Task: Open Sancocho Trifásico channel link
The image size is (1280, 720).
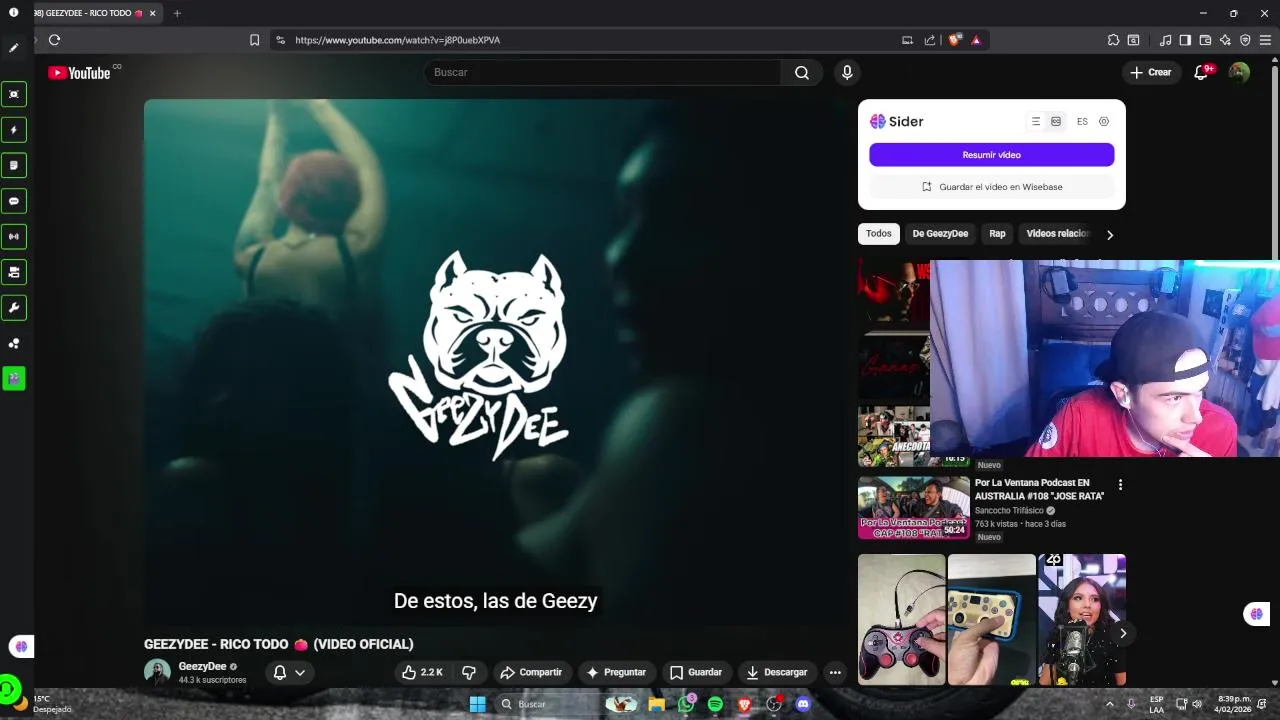Action: (1009, 511)
